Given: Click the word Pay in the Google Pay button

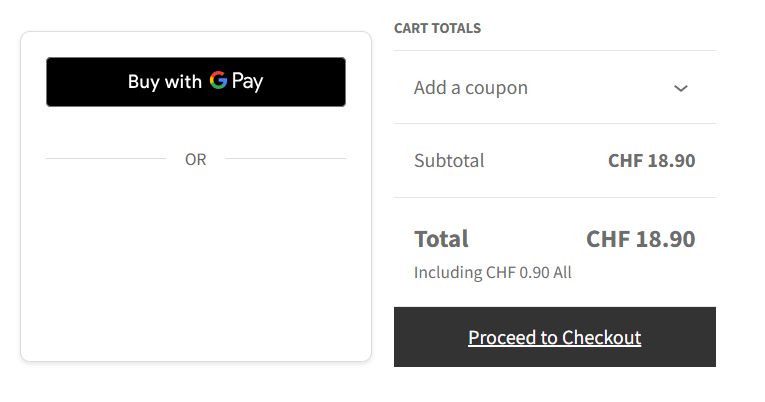Looking at the screenshot, I should 247,82.
